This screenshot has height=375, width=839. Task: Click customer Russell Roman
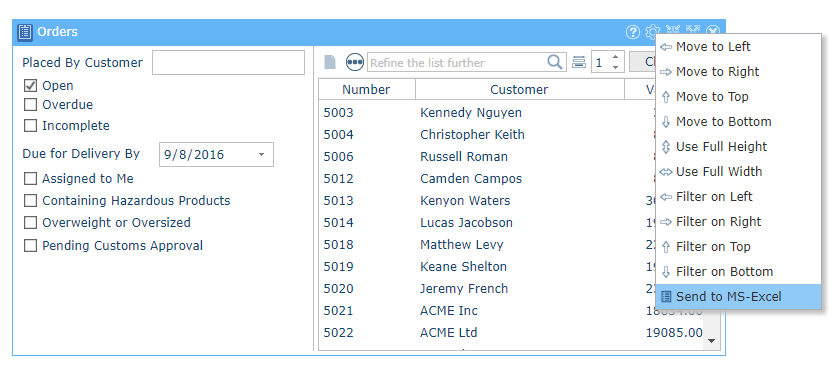[464, 157]
